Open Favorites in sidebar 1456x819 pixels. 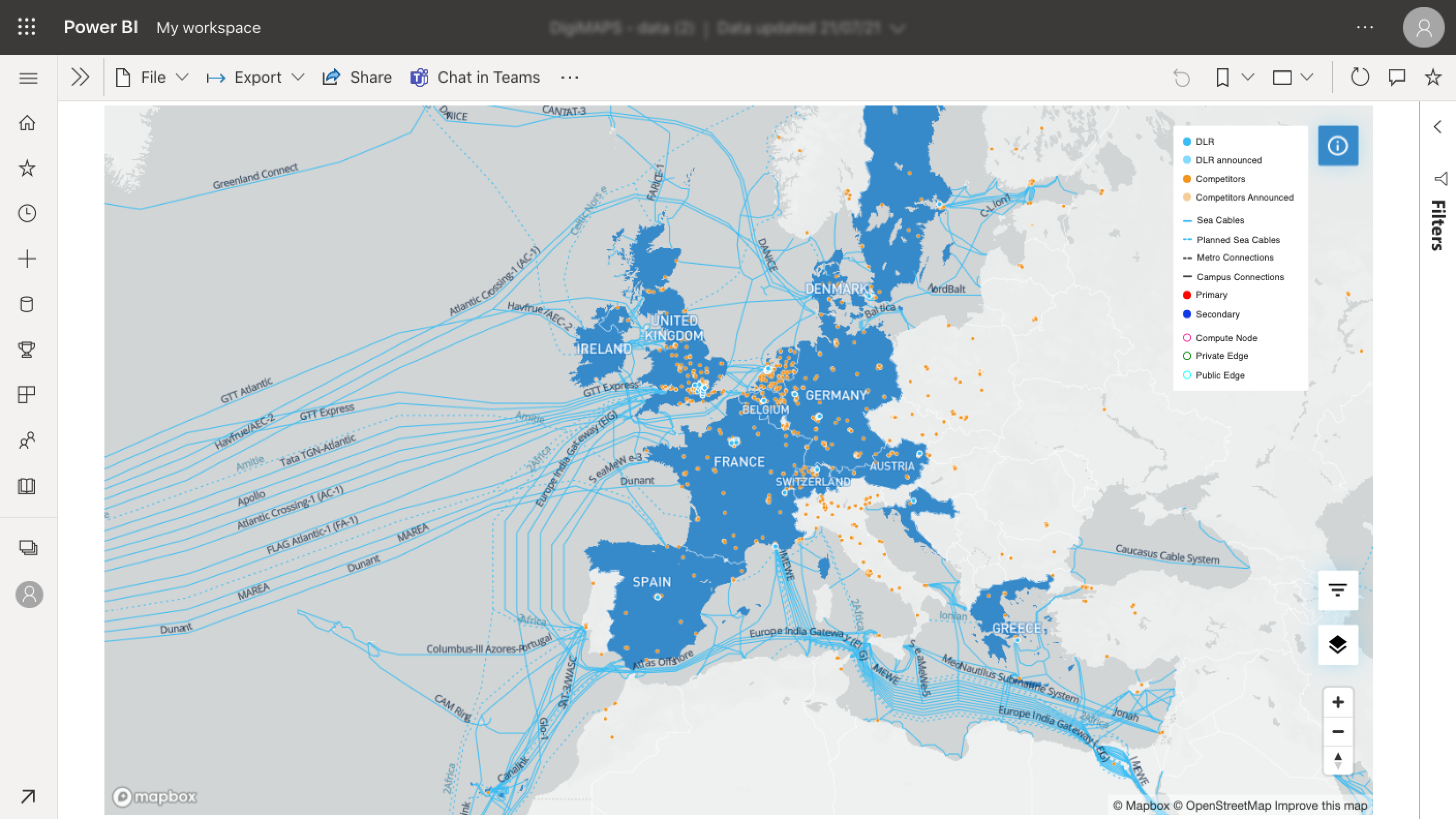pos(27,168)
